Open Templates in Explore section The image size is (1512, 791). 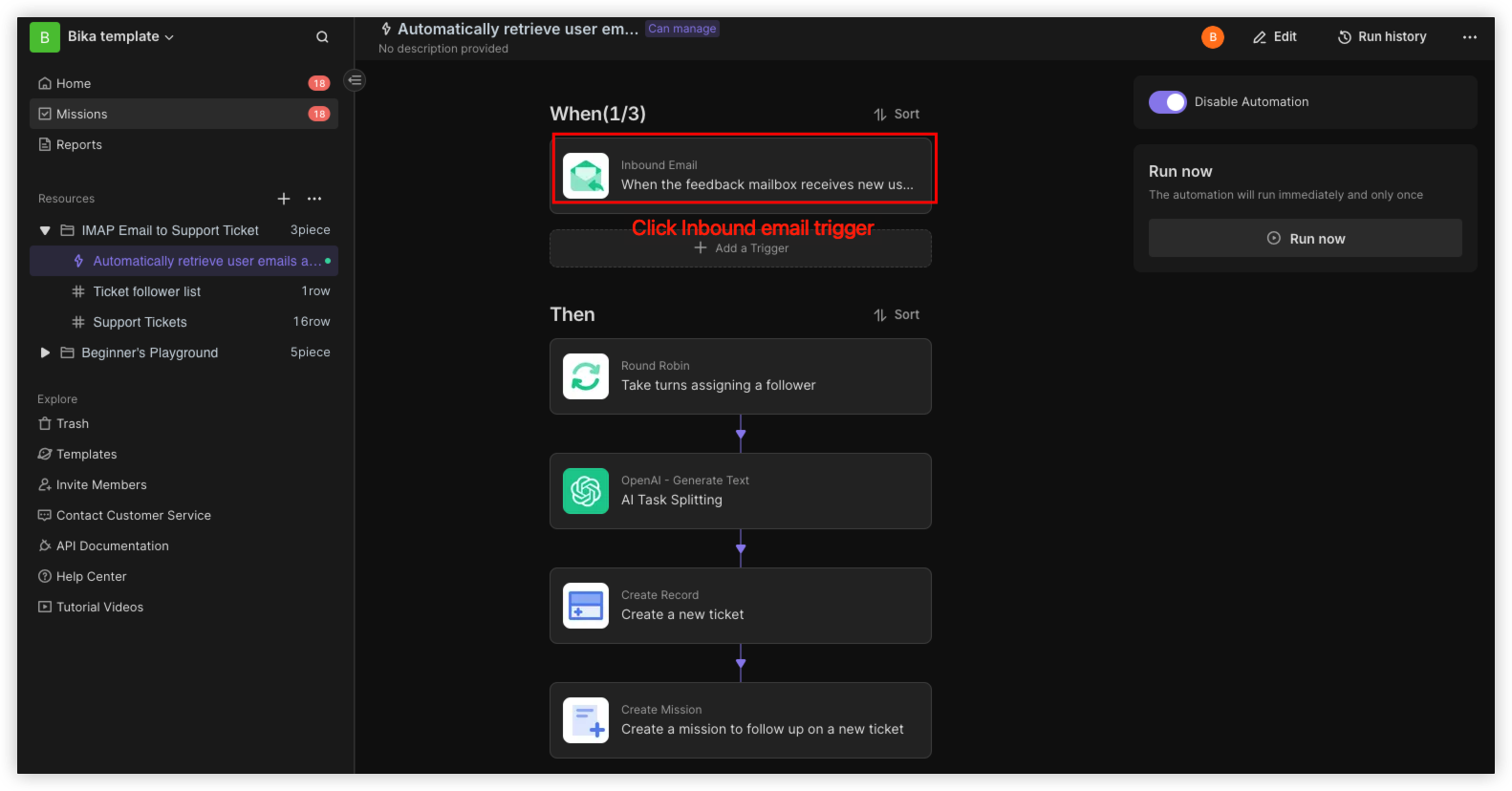click(x=77, y=454)
